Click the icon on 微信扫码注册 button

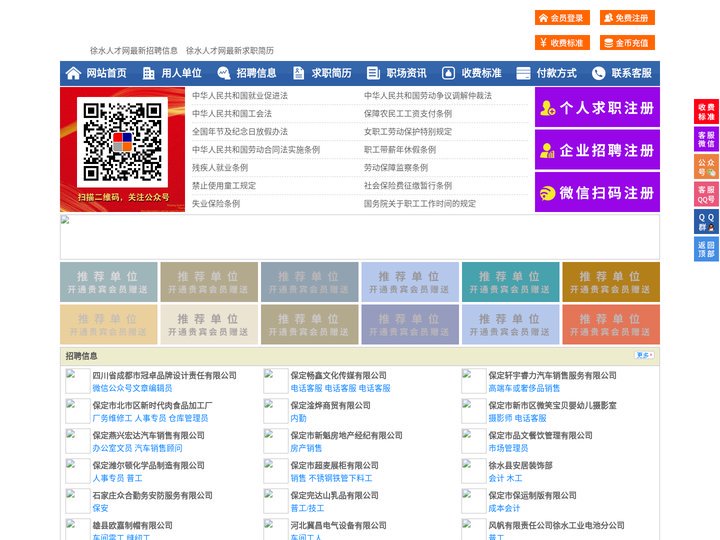(547, 193)
